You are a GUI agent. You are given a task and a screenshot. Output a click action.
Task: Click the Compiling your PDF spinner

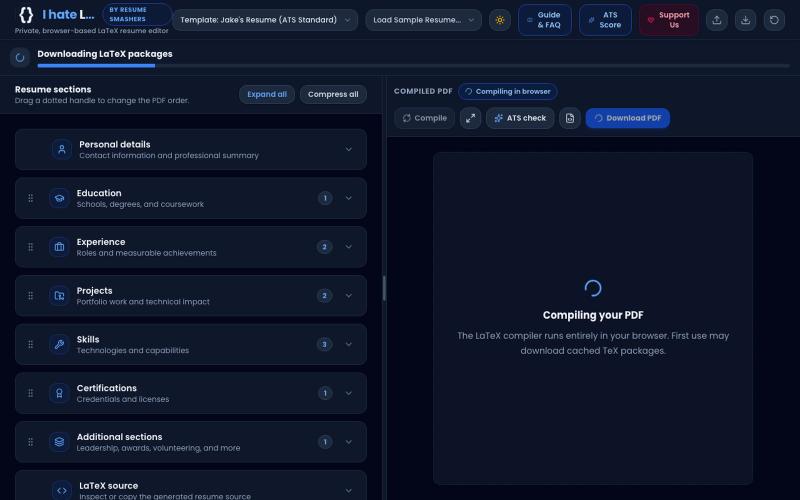click(593, 288)
